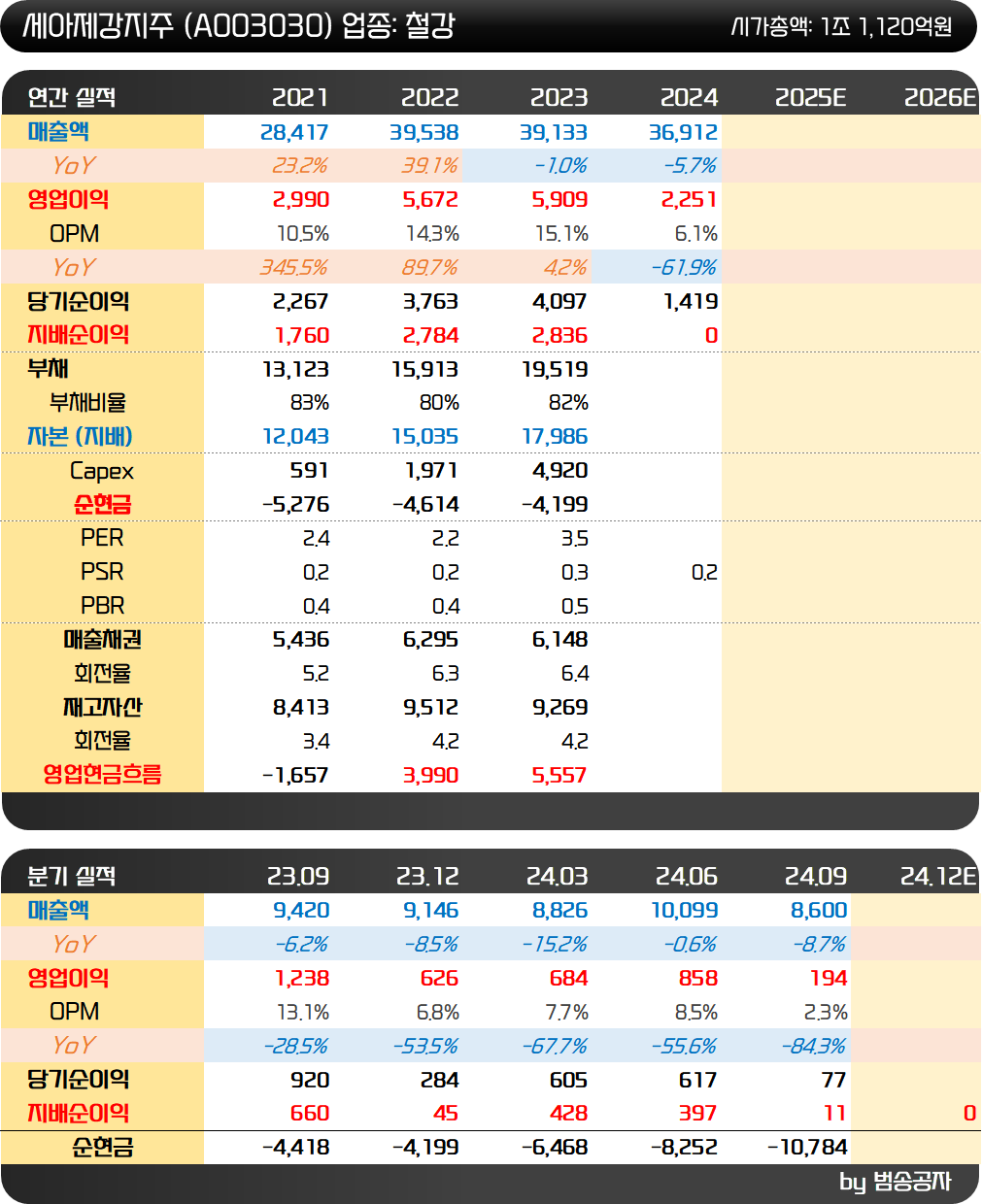Click the 재고자산 row label
Screen dimensions: 982x1204
click(x=102, y=707)
